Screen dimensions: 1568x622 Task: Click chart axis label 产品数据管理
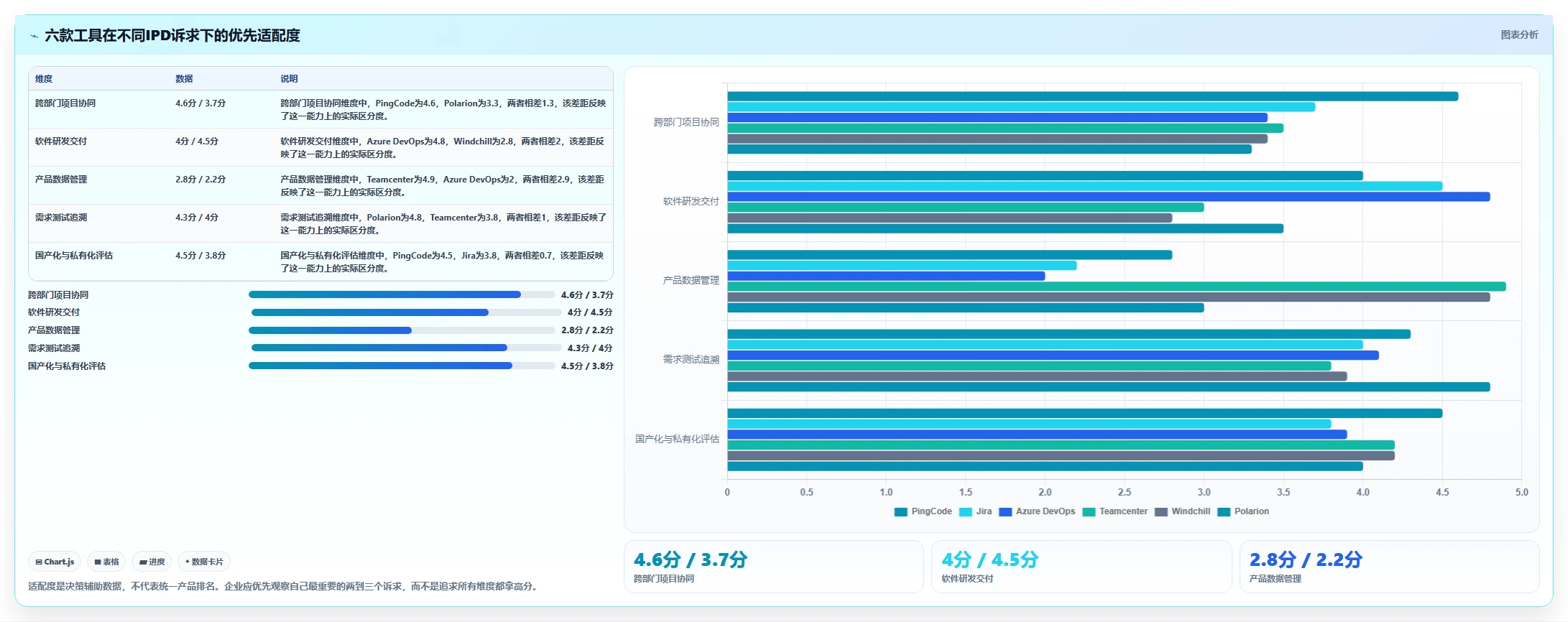pos(691,280)
